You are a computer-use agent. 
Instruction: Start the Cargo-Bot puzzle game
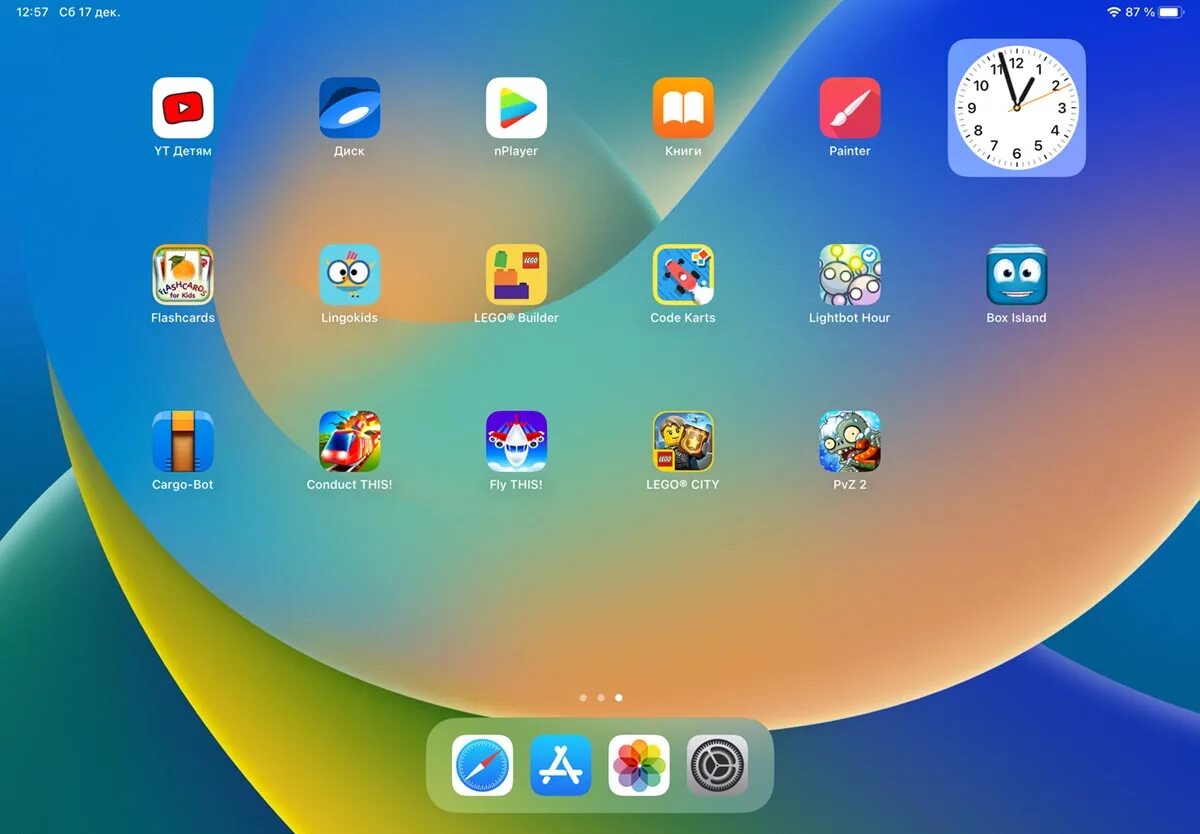point(183,441)
